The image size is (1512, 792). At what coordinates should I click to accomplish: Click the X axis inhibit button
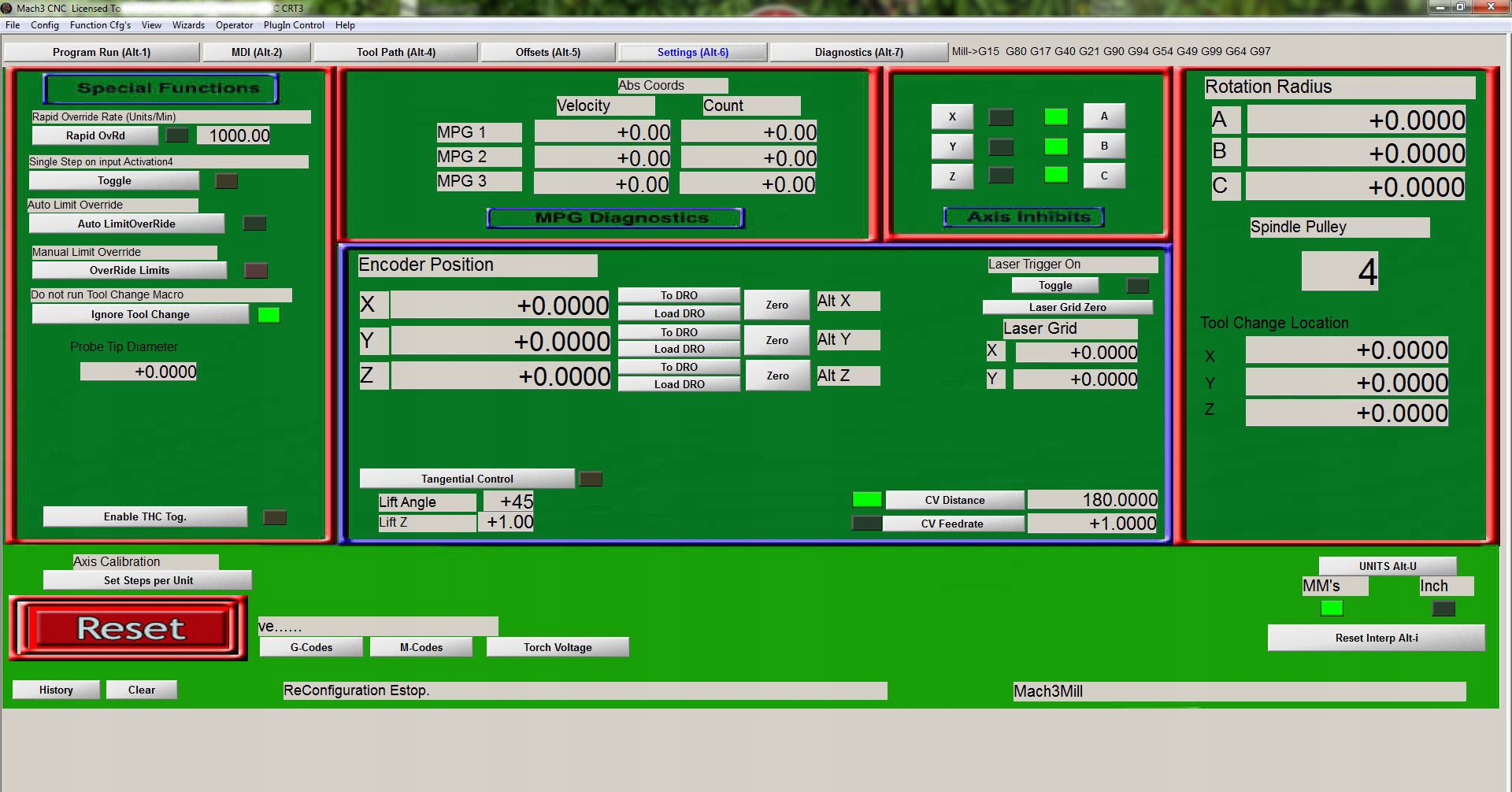(x=952, y=117)
